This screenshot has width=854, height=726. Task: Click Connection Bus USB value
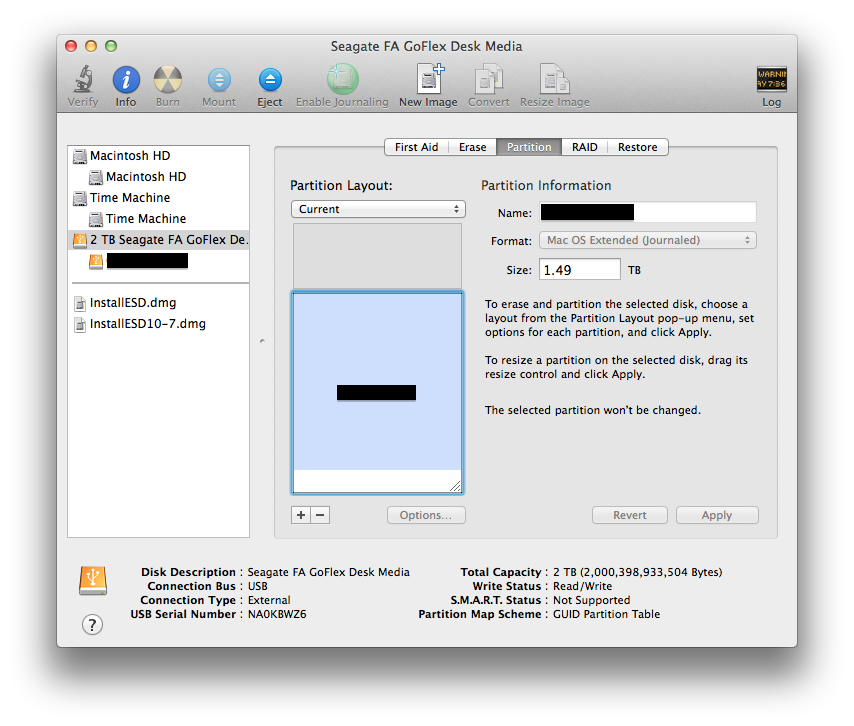click(x=258, y=587)
